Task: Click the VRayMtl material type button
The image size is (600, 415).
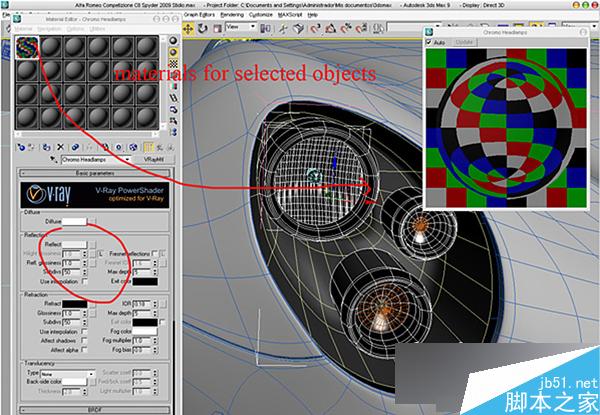Action: pyautogui.click(x=154, y=159)
